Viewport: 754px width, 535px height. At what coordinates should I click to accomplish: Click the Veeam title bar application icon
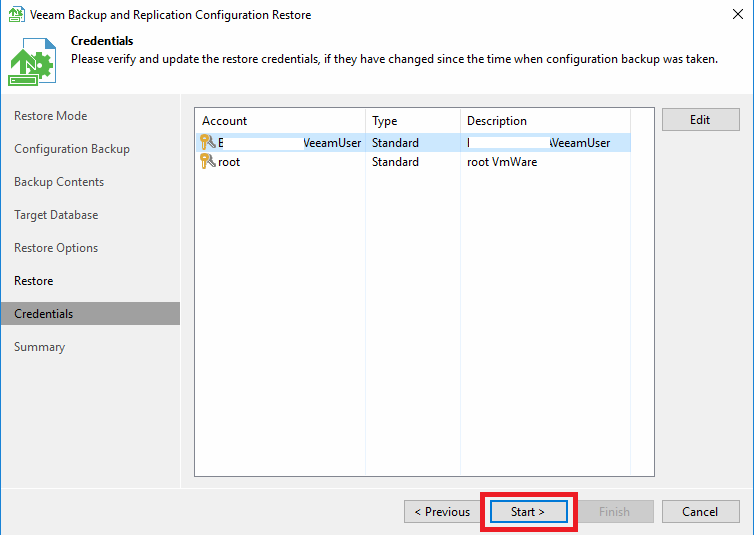tap(16, 14)
